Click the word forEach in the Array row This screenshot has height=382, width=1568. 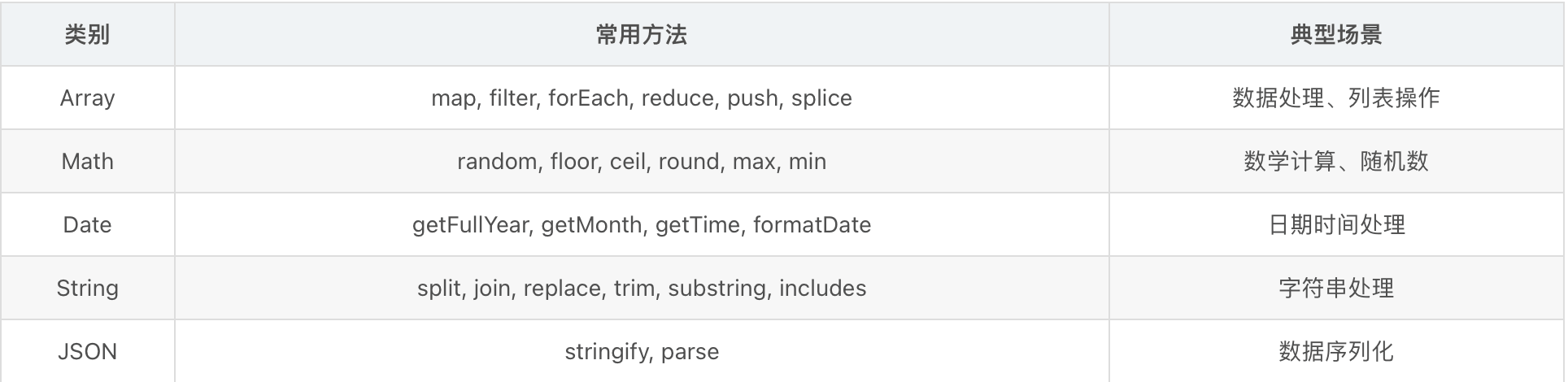588,98
